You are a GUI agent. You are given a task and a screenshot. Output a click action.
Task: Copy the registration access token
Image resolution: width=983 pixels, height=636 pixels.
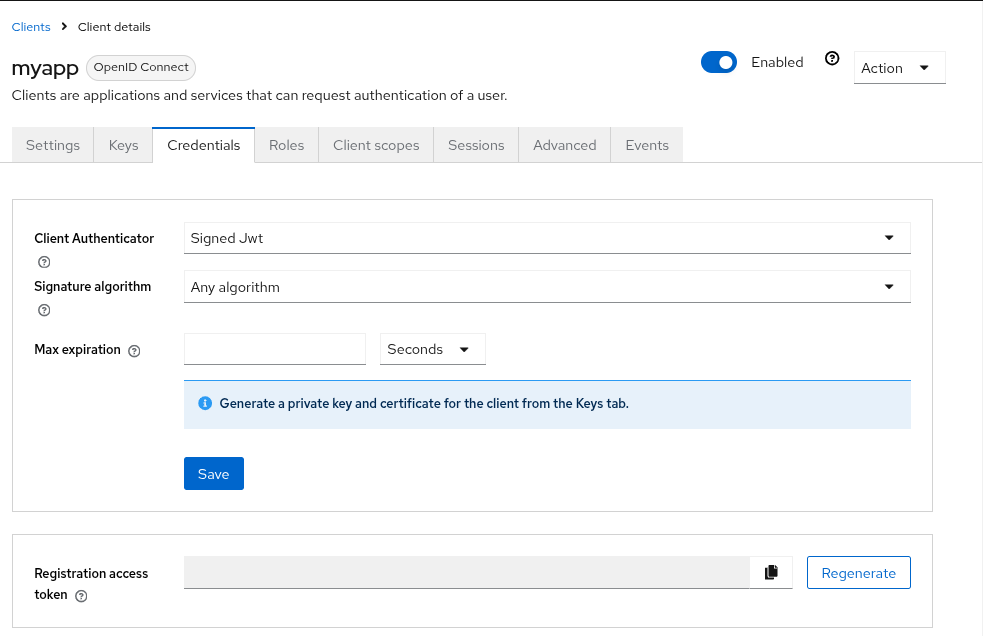(x=771, y=573)
